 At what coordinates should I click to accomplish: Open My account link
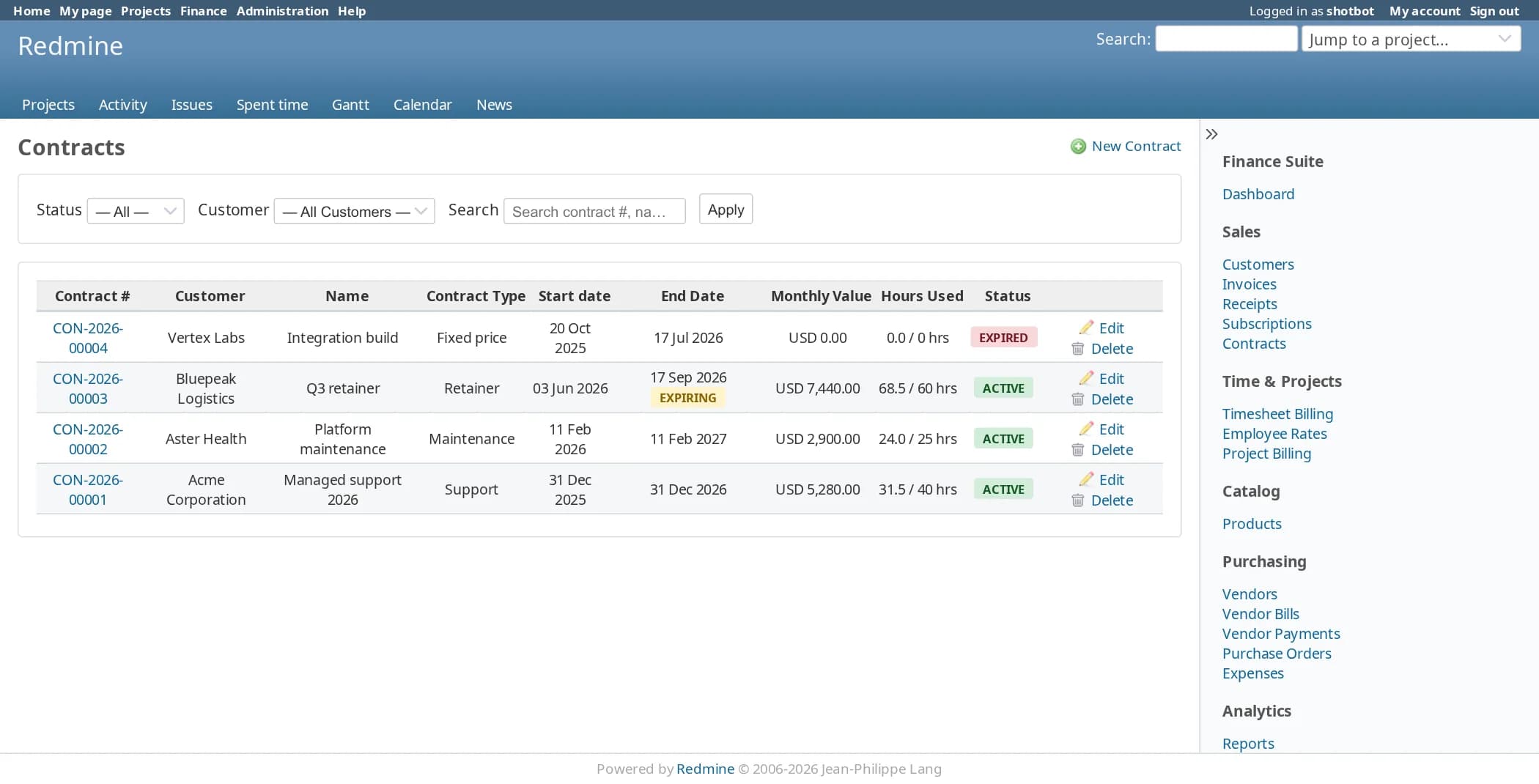pos(1424,11)
